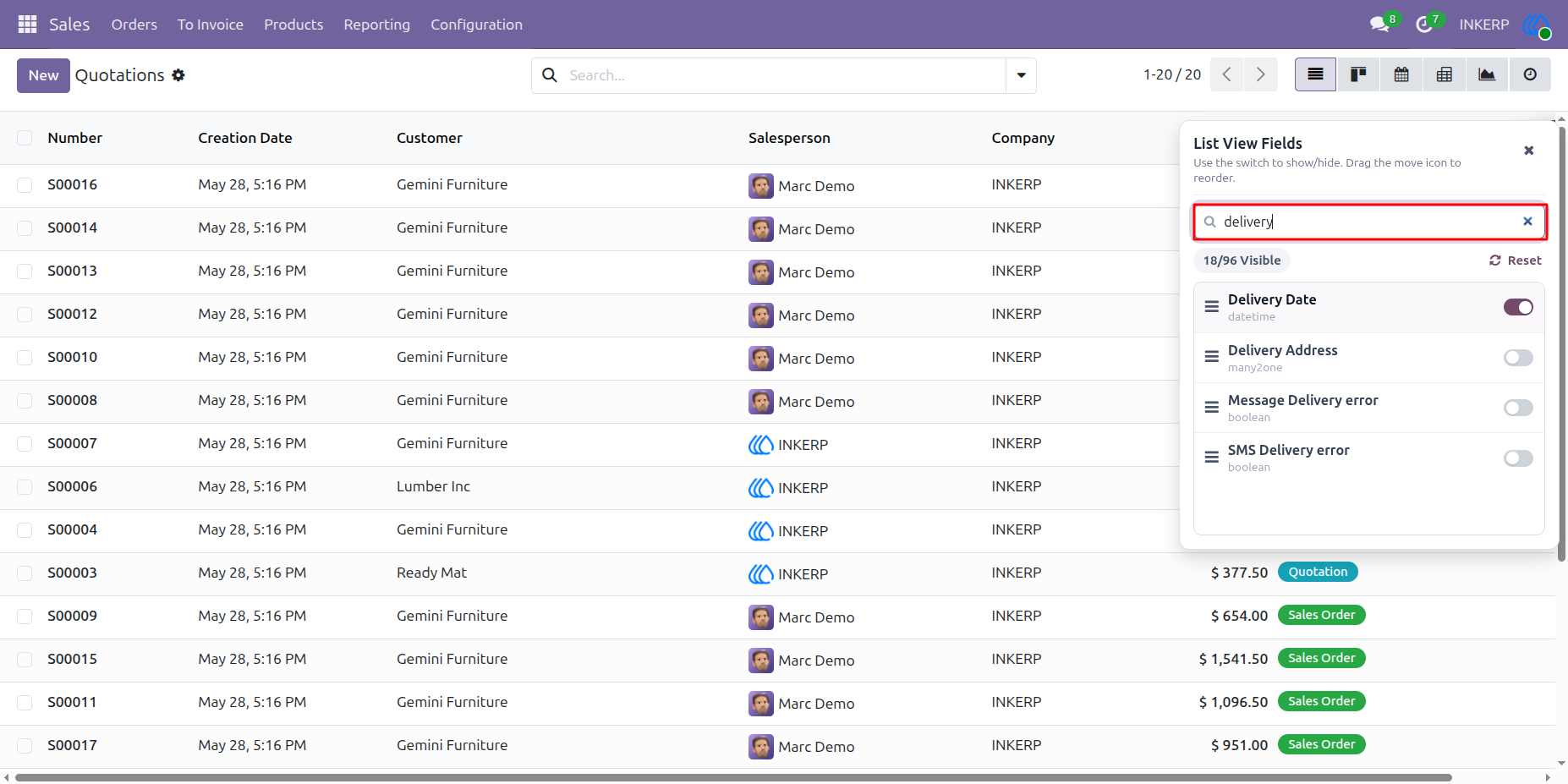Switch to the kanban view icon
Screen dimensions: 1568x784
click(x=1358, y=74)
